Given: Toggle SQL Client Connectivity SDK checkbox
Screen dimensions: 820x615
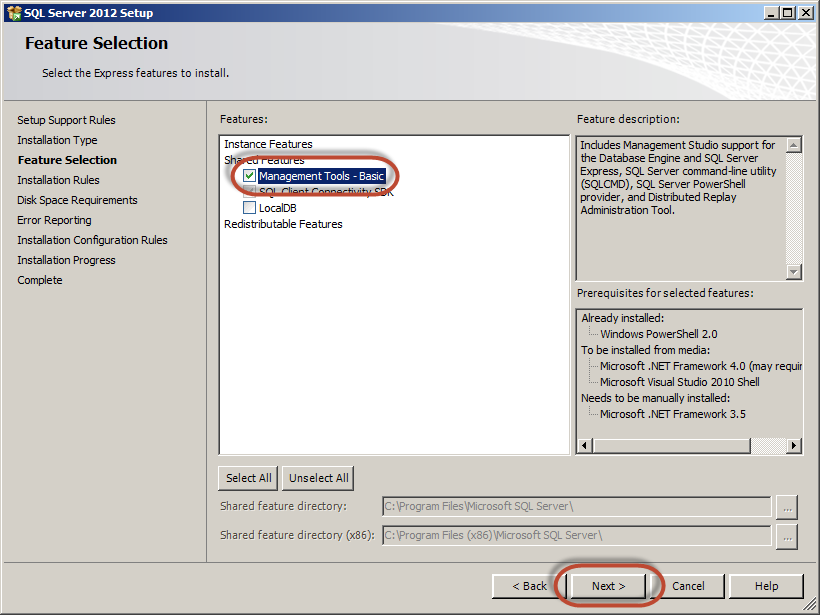Looking at the screenshot, I should (x=249, y=192).
